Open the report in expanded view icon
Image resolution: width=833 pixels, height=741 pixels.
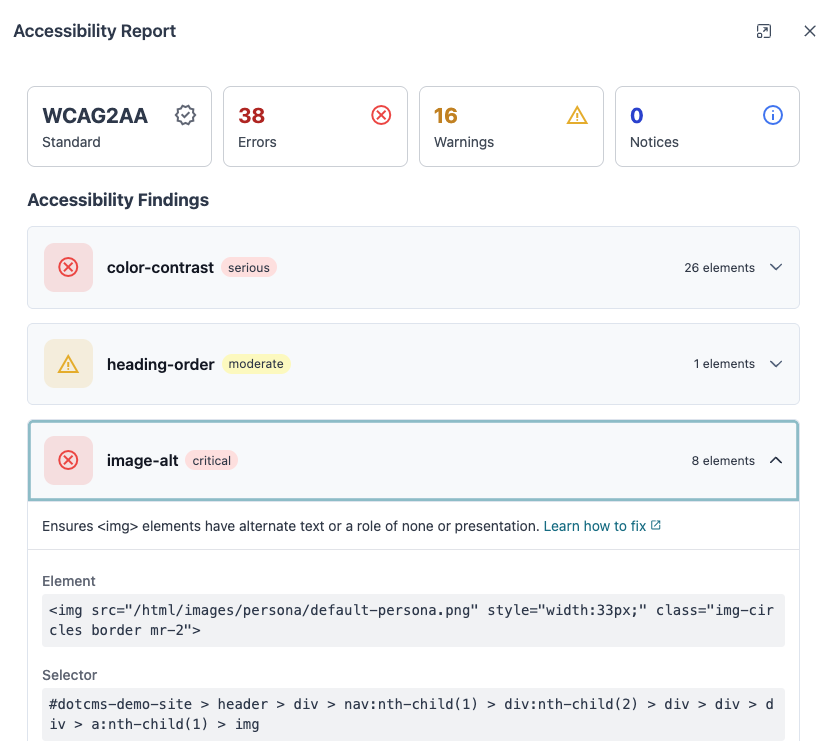coord(763,31)
